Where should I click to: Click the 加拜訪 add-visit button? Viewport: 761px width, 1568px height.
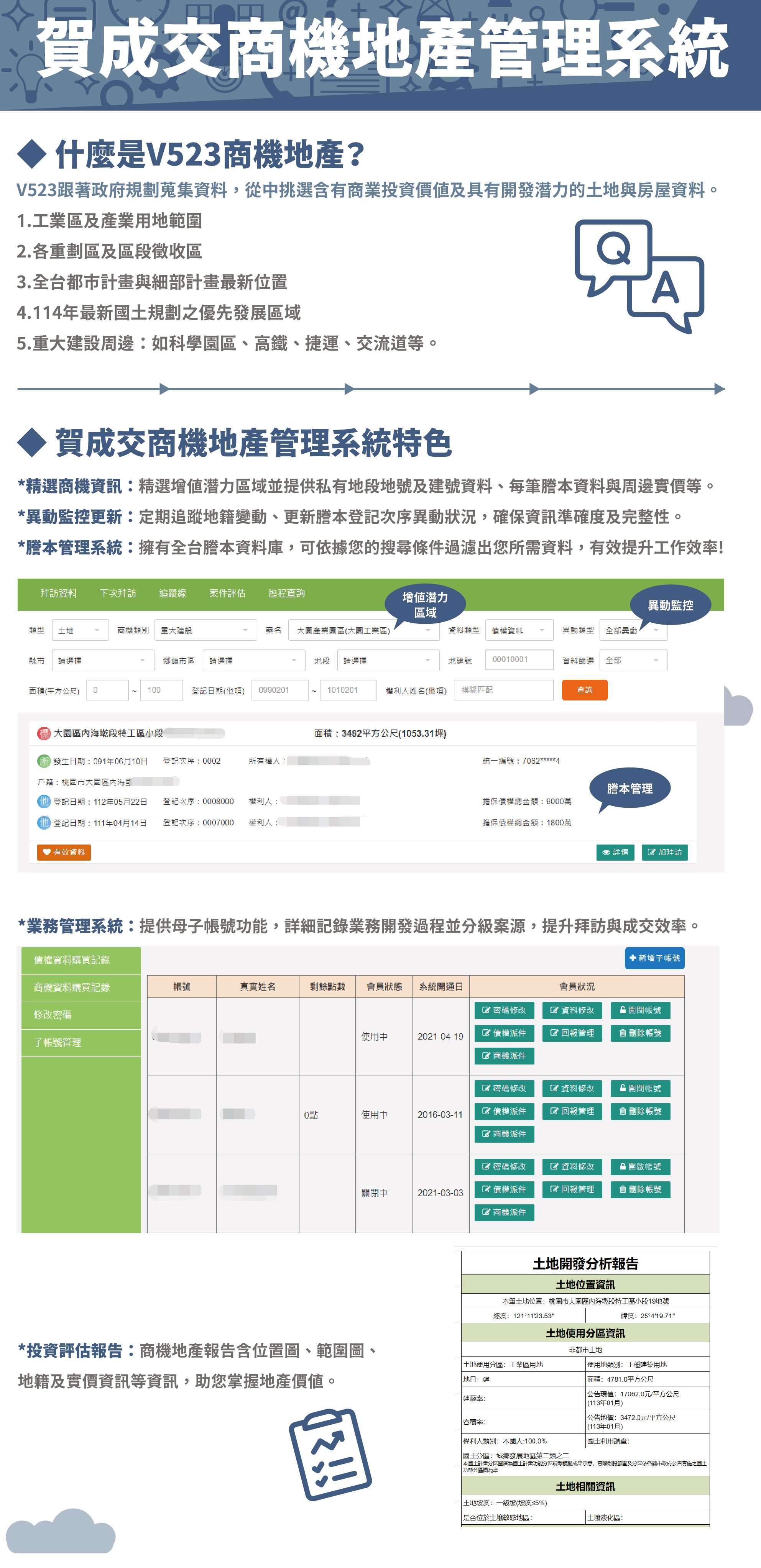point(664,852)
